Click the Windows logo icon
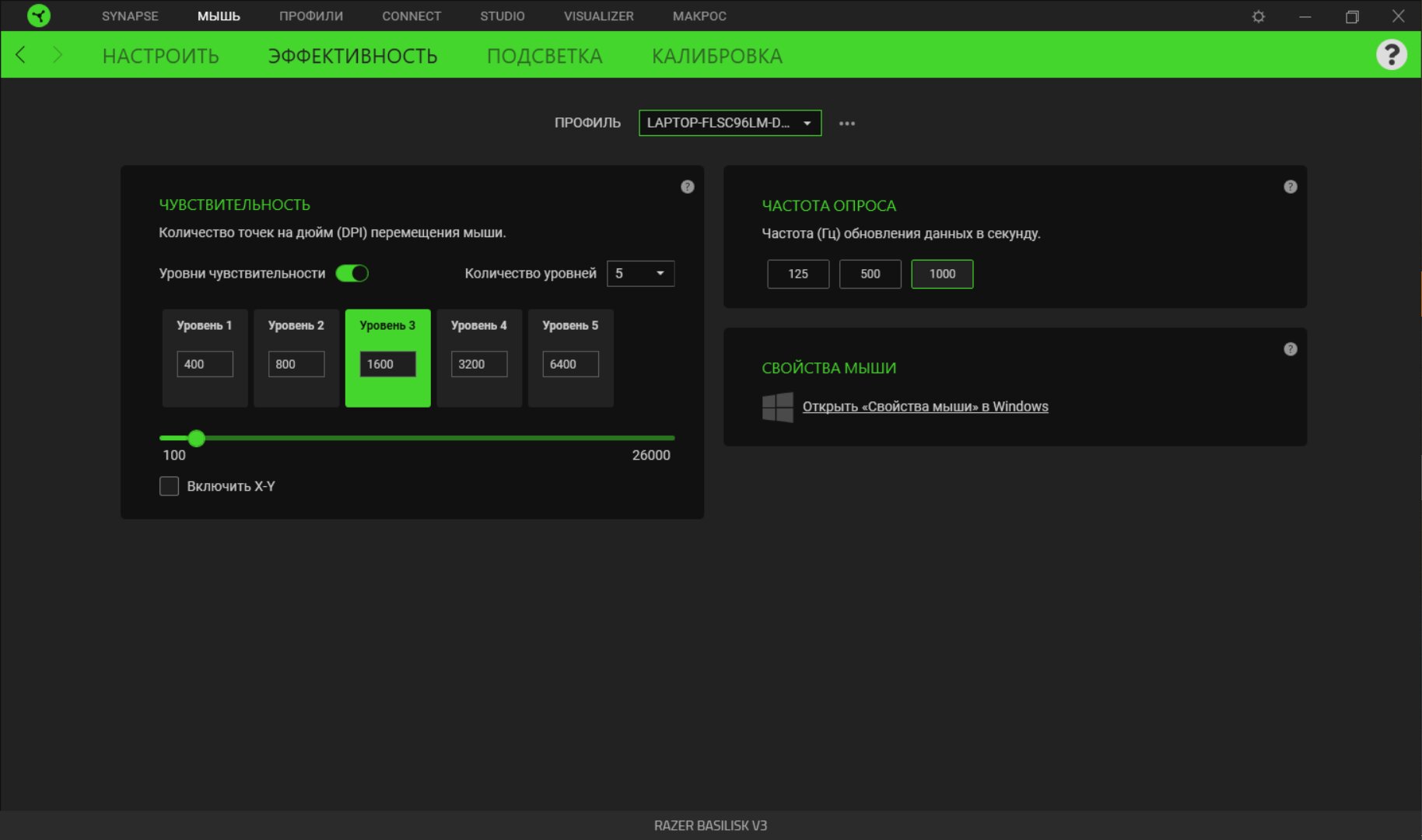This screenshot has width=1422, height=840. [x=778, y=407]
